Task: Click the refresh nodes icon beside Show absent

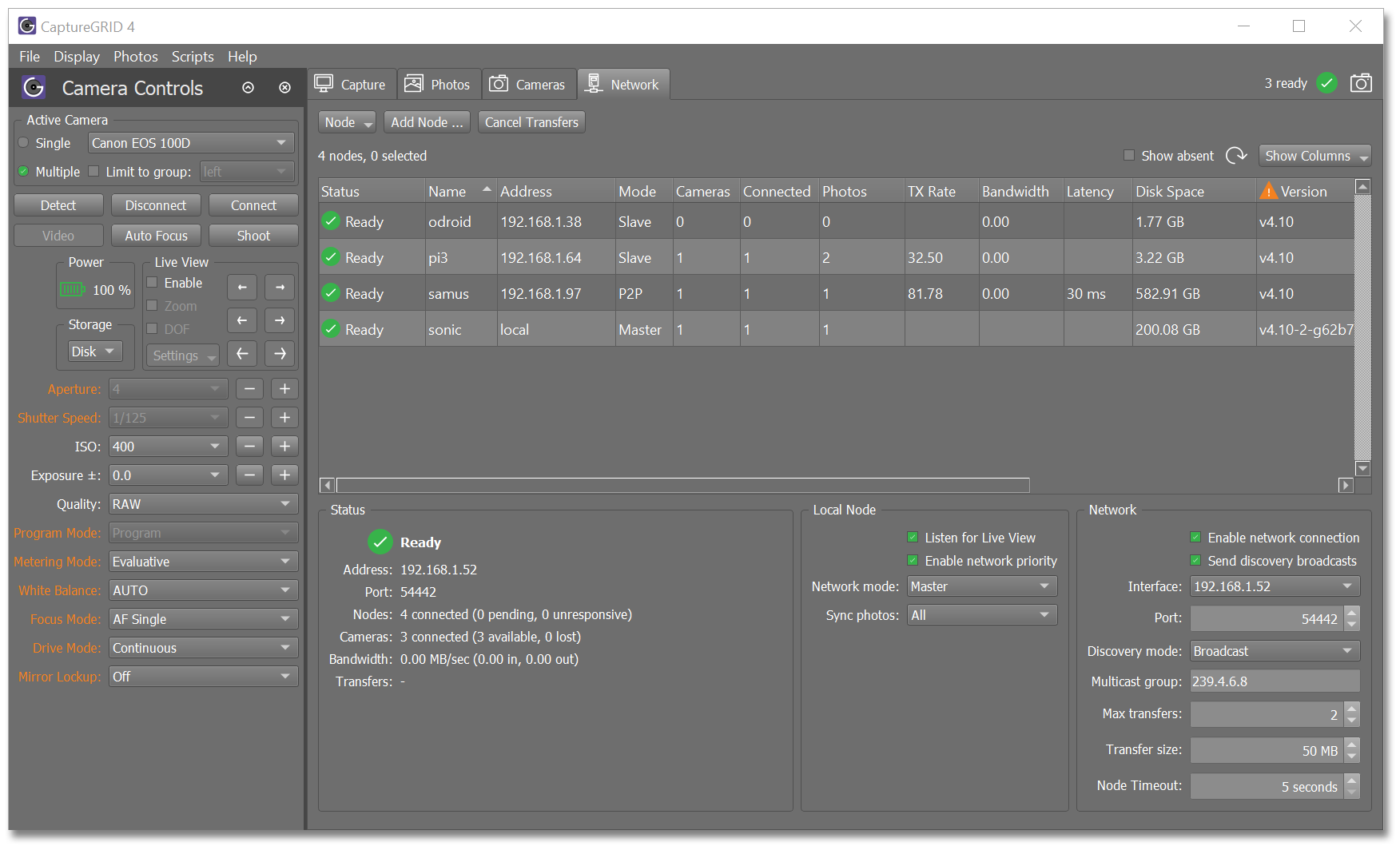Action: [1236, 156]
